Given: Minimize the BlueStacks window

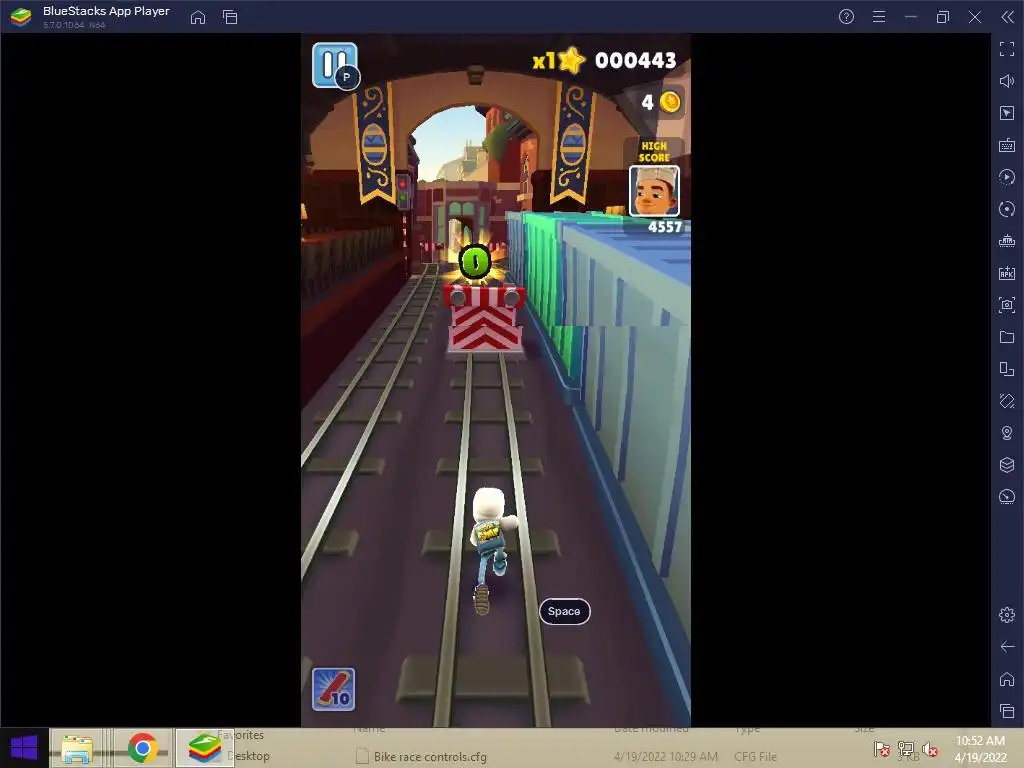Looking at the screenshot, I should coord(911,17).
